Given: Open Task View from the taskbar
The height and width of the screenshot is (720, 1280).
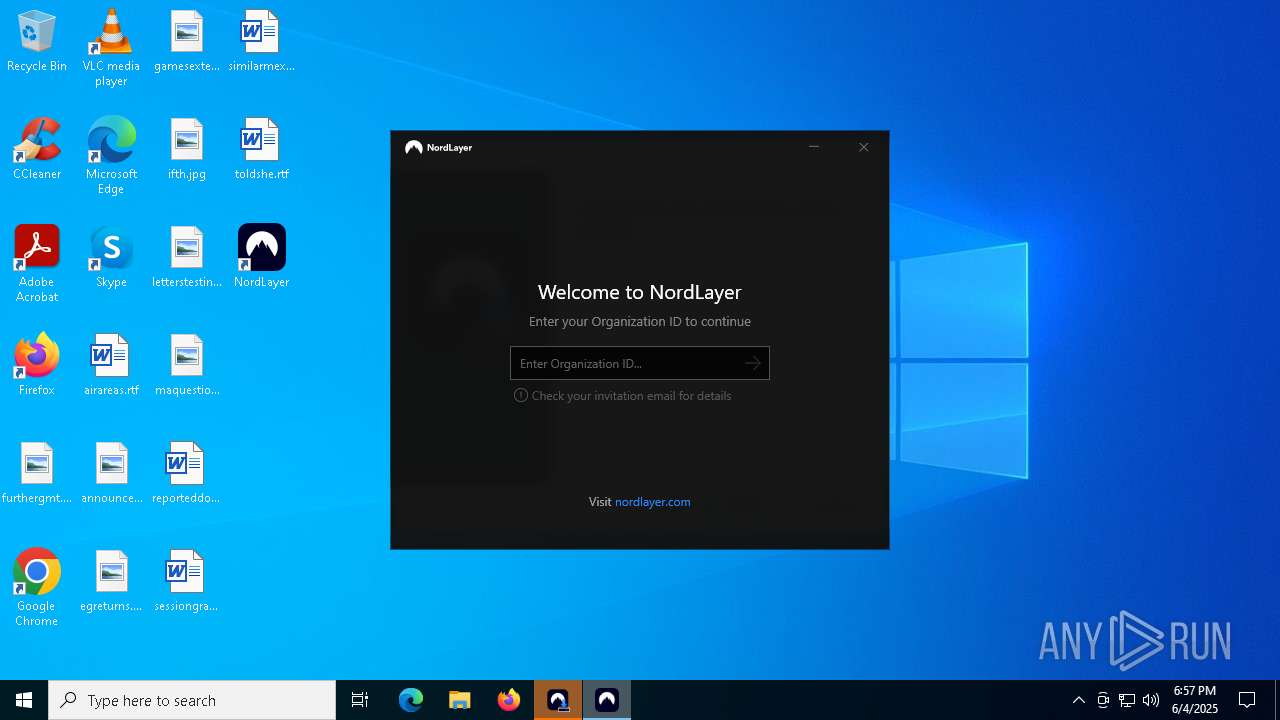Looking at the screenshot, I should 360,700.
